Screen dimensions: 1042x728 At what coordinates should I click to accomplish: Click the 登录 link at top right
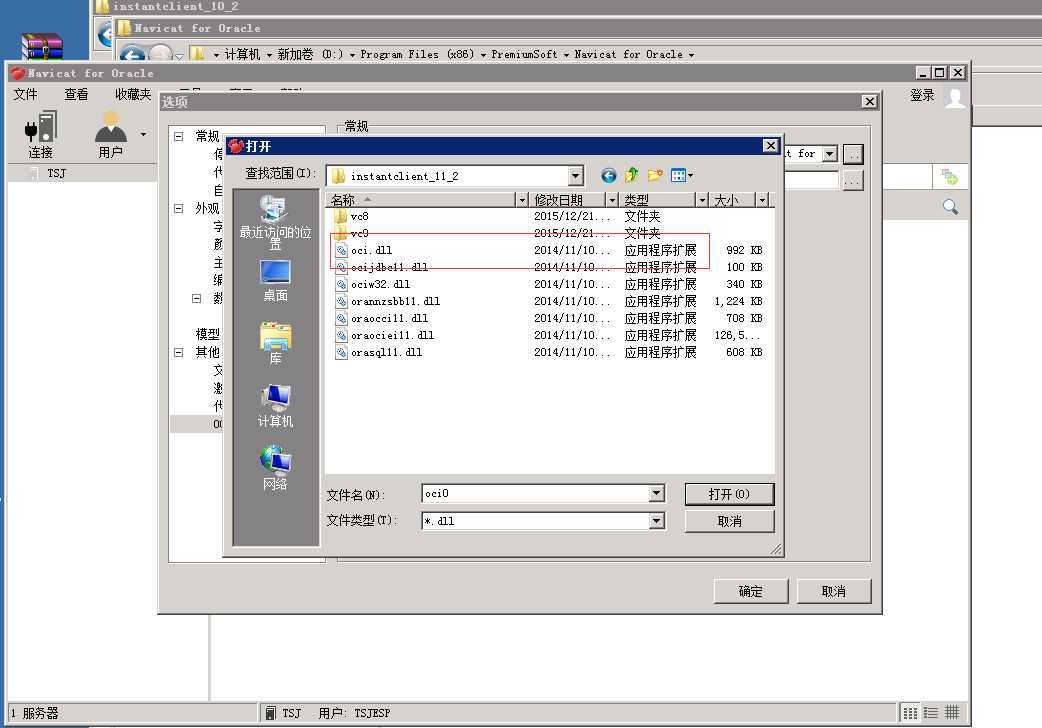(x=922, y=95)
